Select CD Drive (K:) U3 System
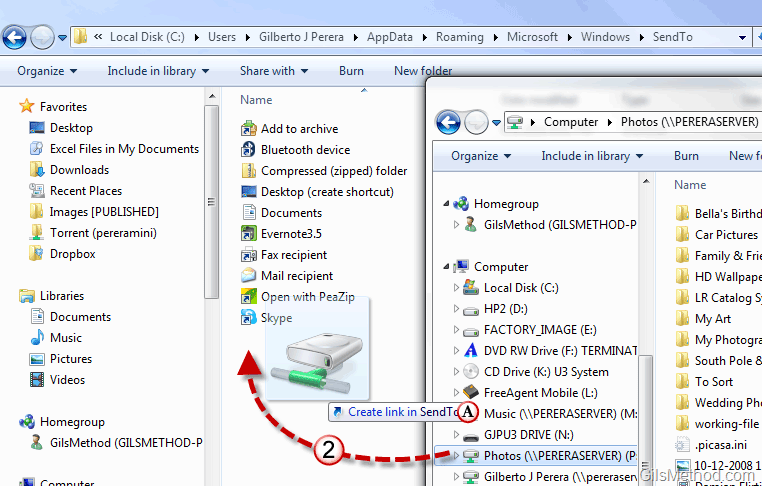 point(537,372)
